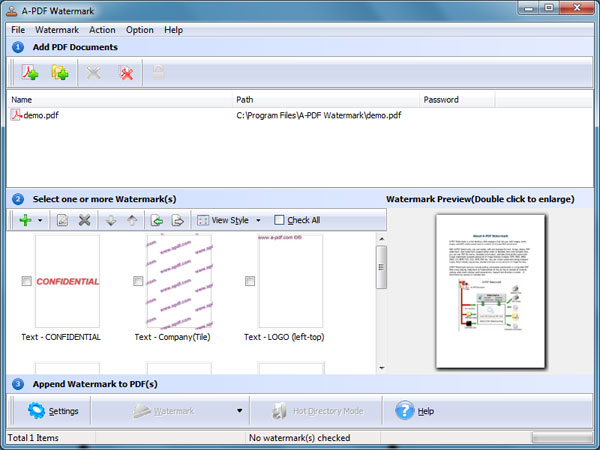Open the View Style dropdown arrow
Image resolution: width=600 pixels, height=450 pixels.
258,220
